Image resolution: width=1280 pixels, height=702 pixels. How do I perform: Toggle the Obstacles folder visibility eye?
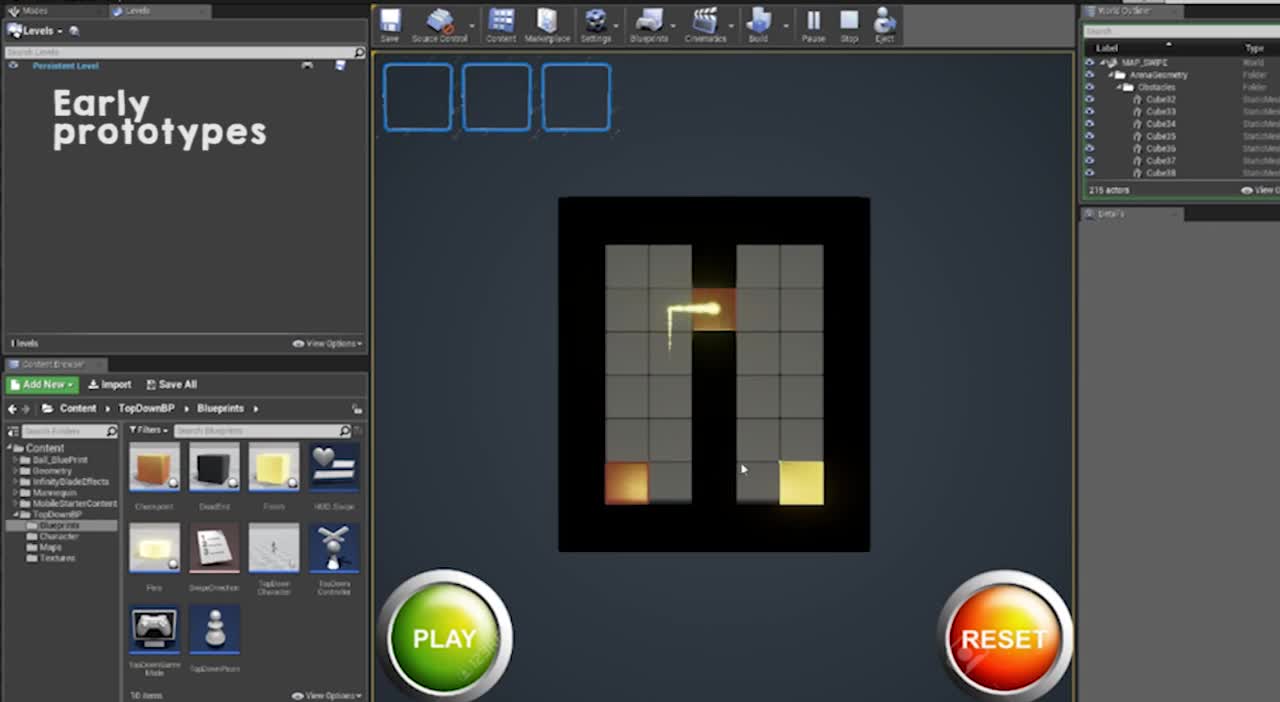click(1089, 87)
